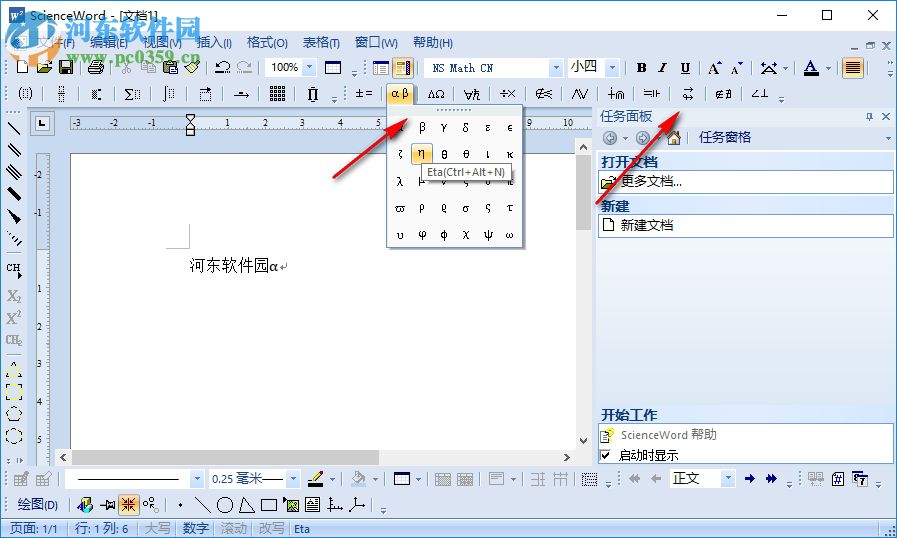Open the 绘图(D) drawing menu button
897x538 pixels.
(37, 505)
